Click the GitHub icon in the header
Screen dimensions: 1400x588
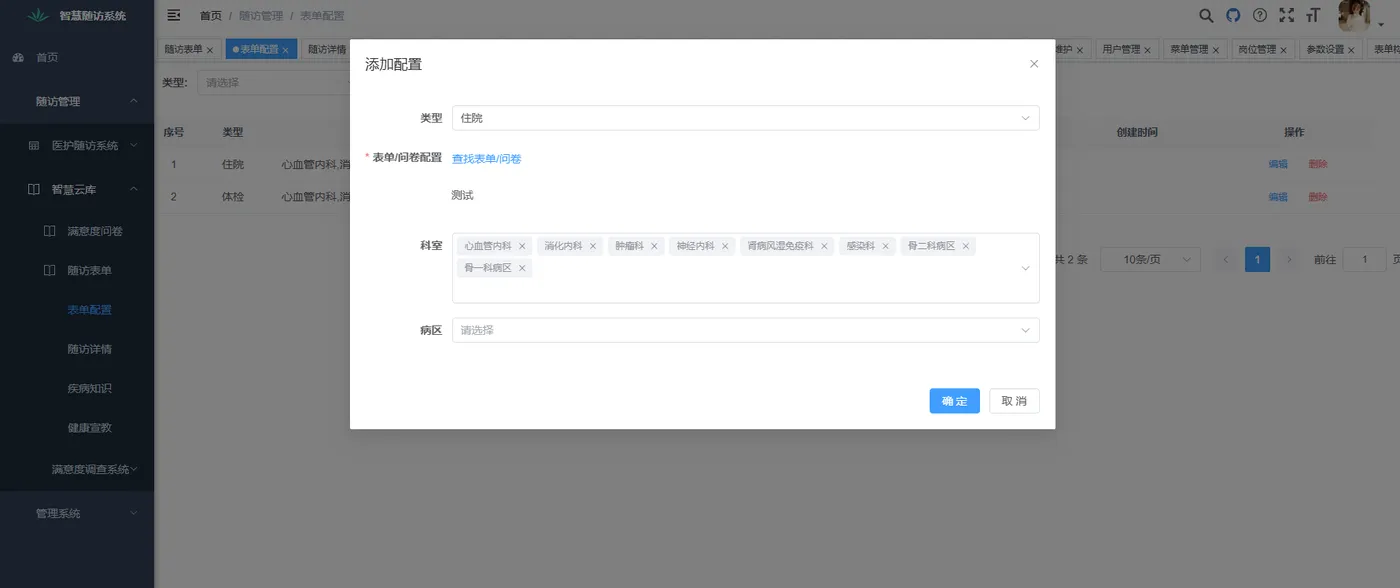click(1232, 16)
